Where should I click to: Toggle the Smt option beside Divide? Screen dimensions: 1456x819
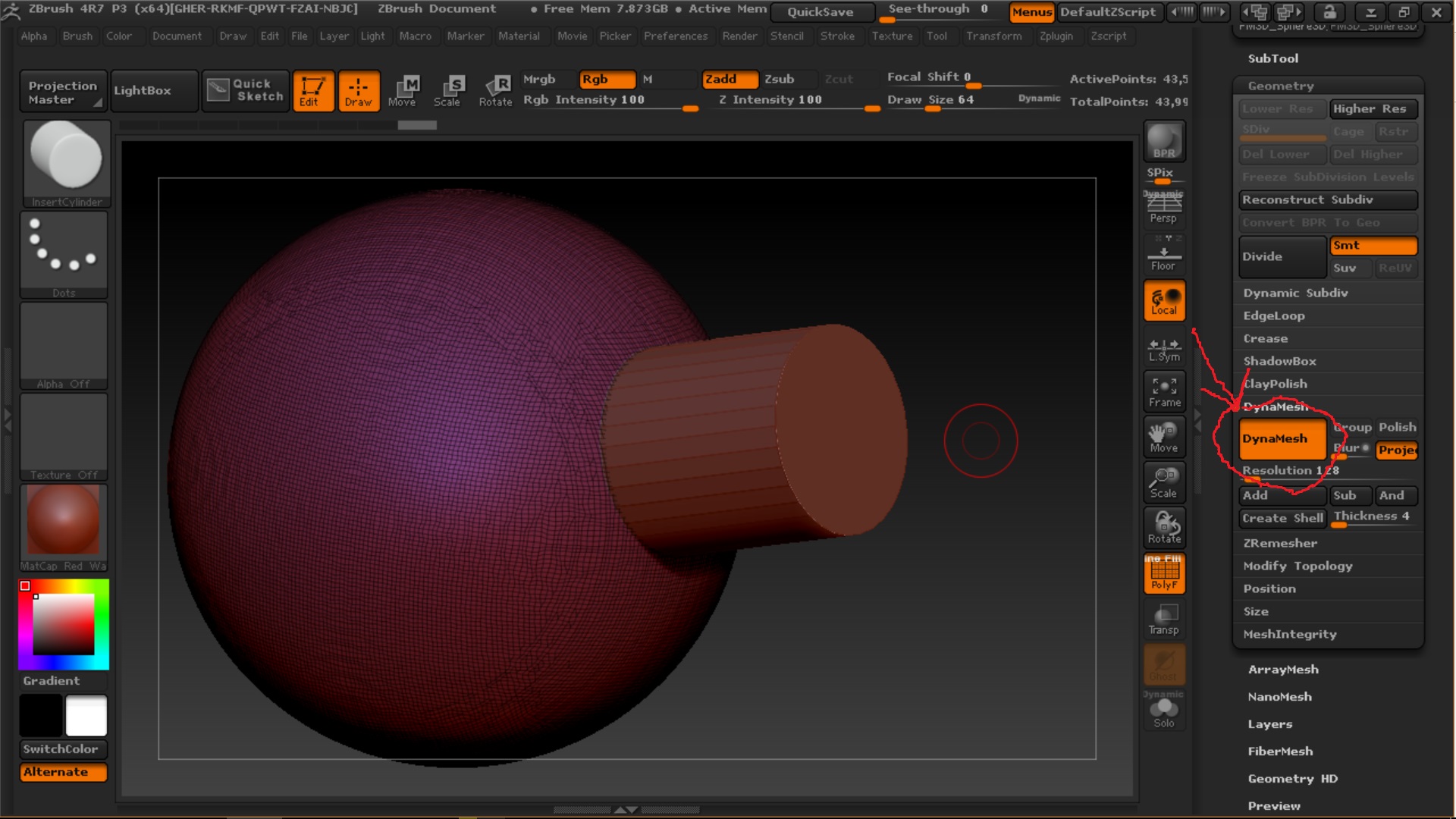click(x=1373, y=245)
